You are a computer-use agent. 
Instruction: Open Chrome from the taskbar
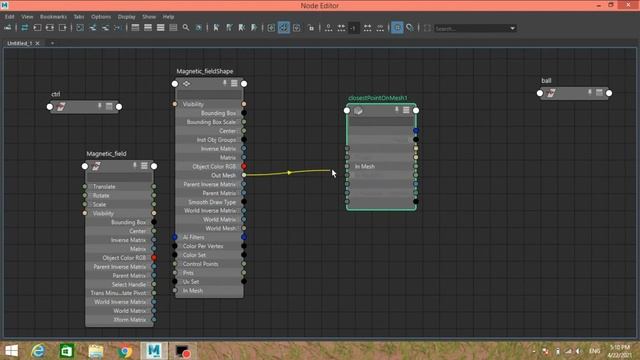pos(125,351)
